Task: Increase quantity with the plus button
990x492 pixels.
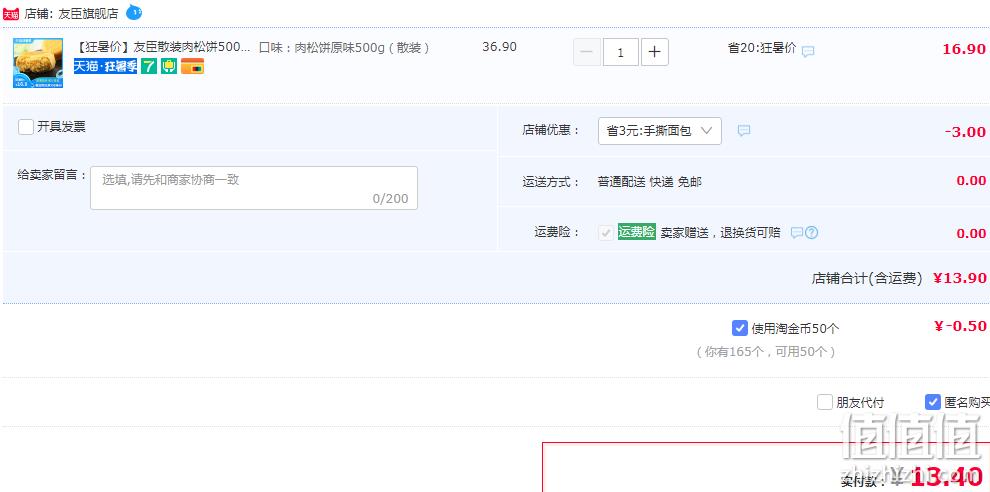Action: 655,52
